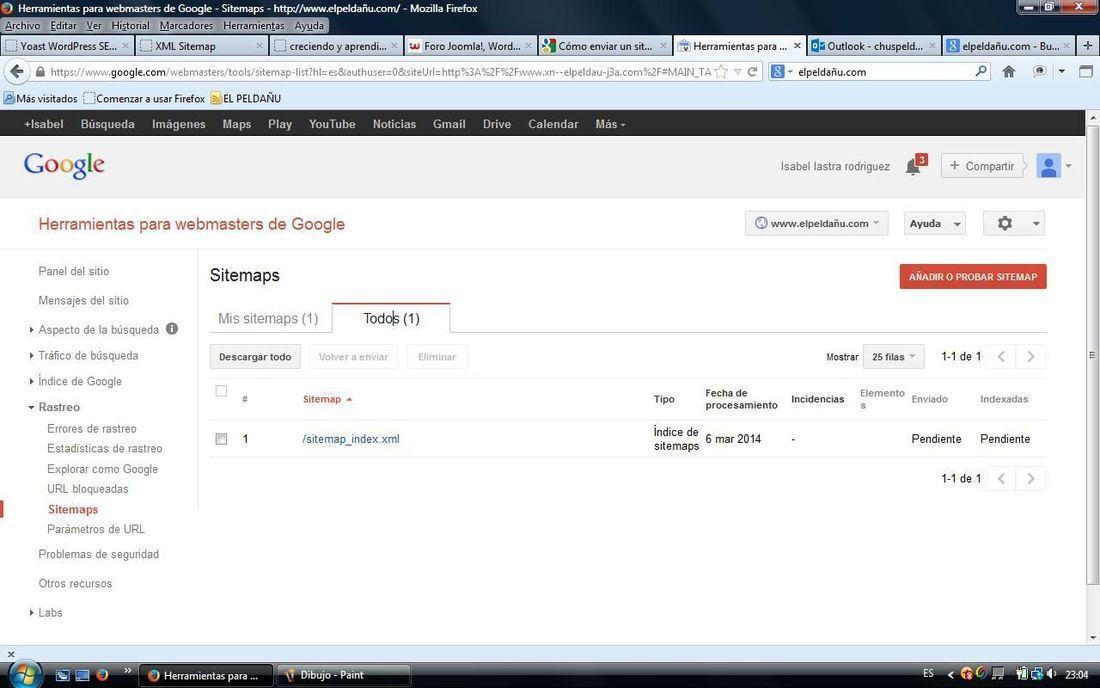Click the URL address bar

pos(379,72)
